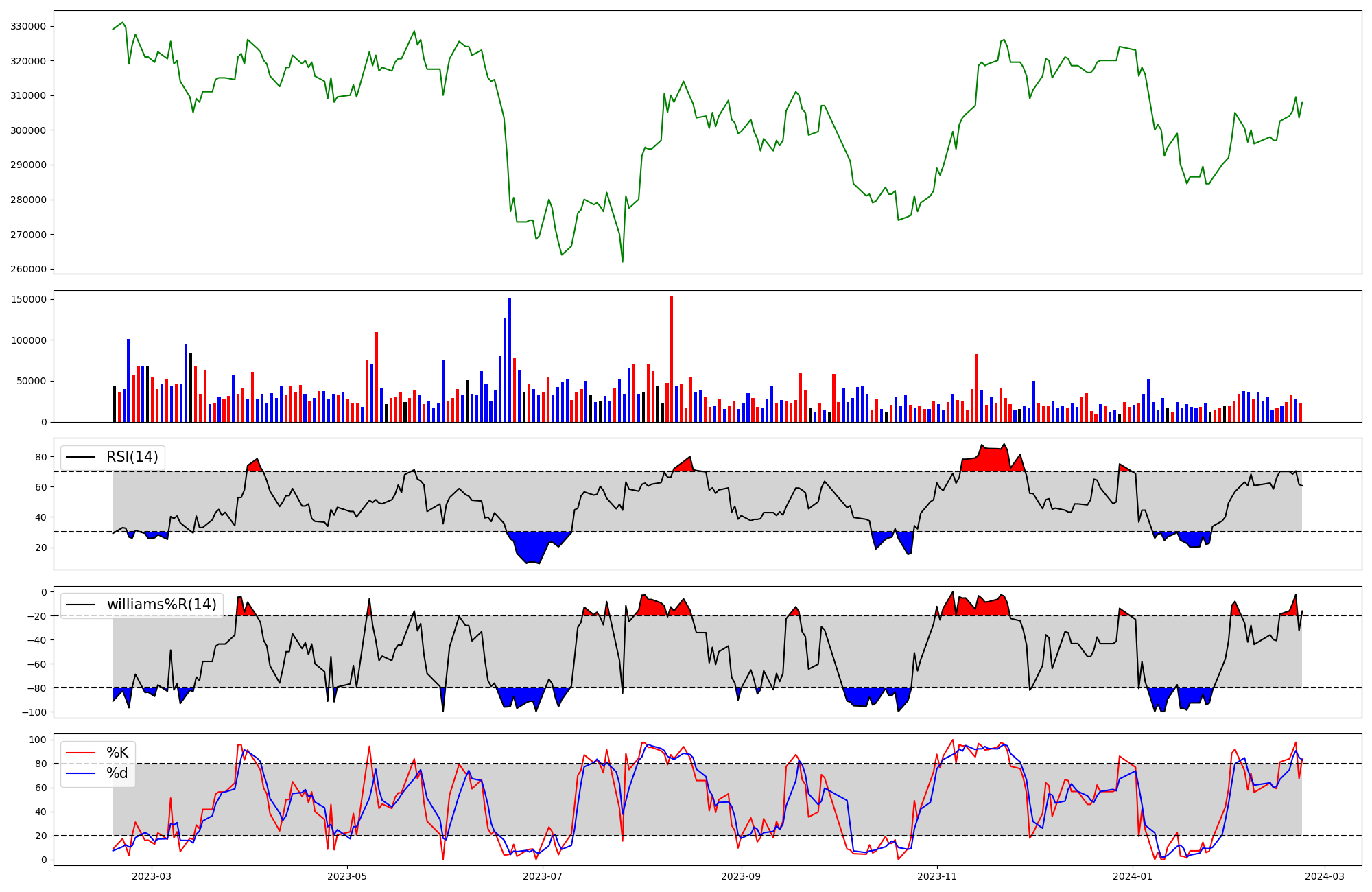The image size is (1372, 892).
Task: Click the -100 tick on Williams axis
Action: 34,712
